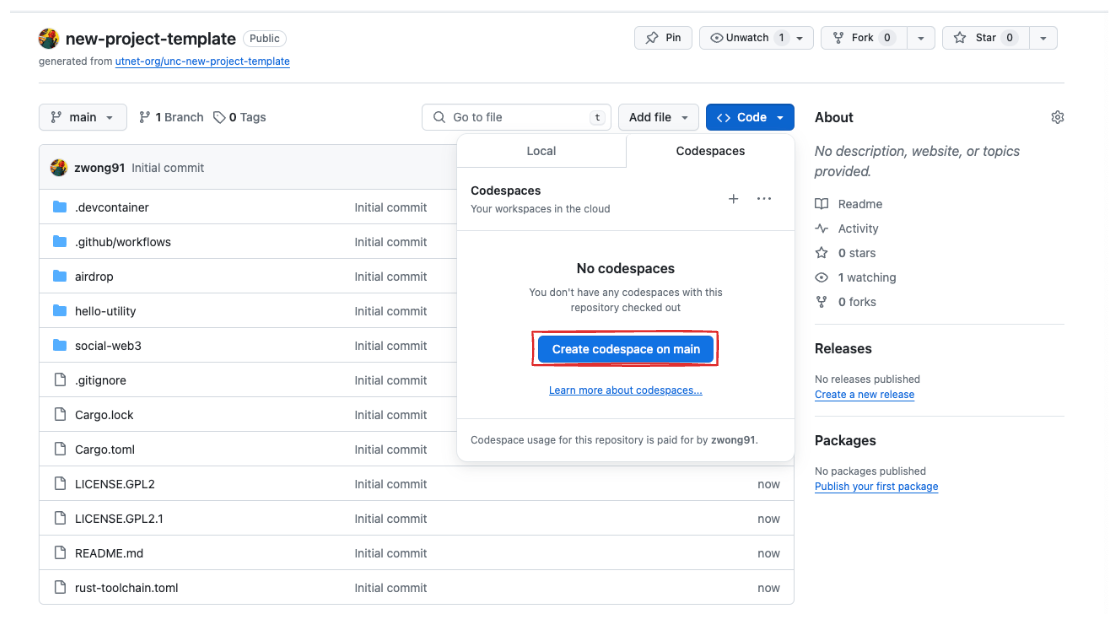This screenshot has height=624, width=1118.
Task: Click the rust-toolchain.toml file icon
Action: pos(60,588)
